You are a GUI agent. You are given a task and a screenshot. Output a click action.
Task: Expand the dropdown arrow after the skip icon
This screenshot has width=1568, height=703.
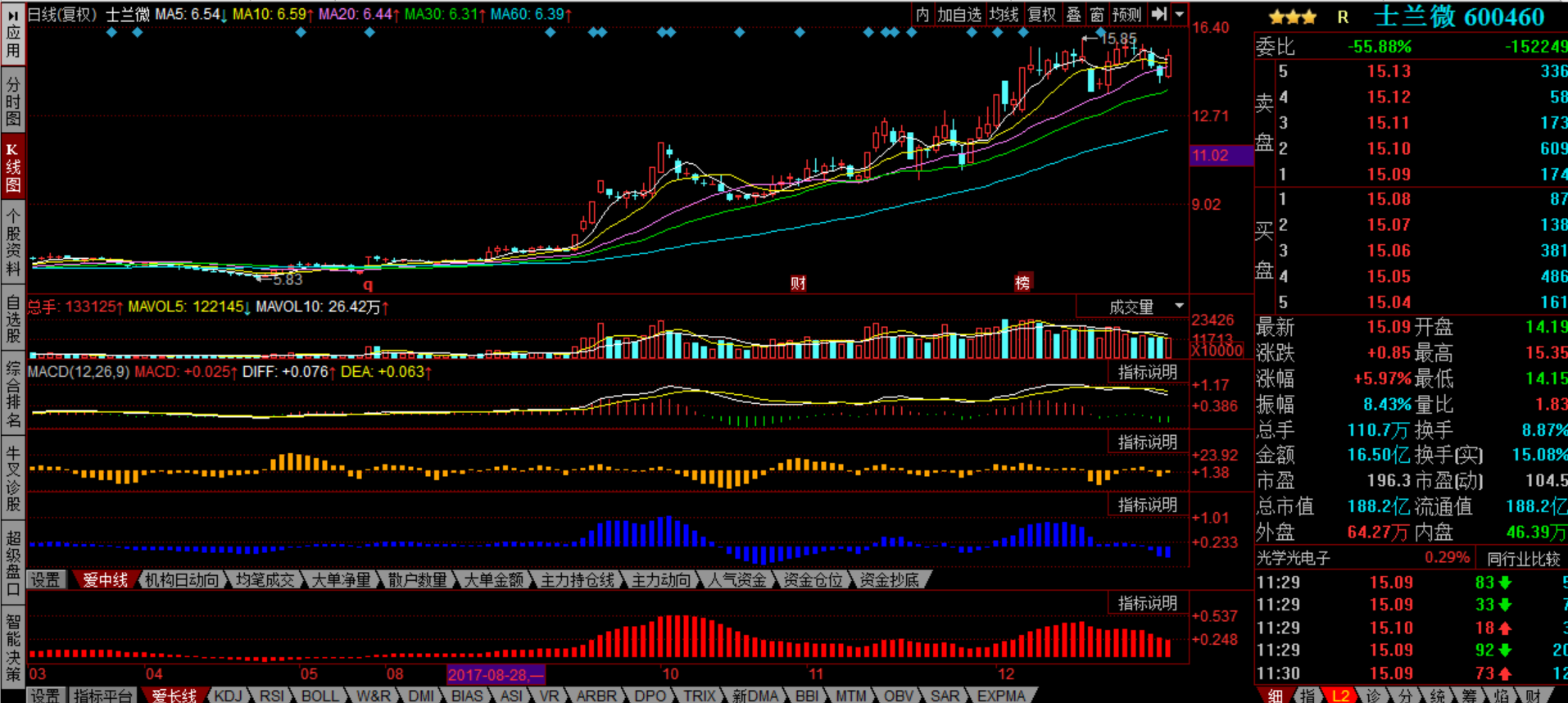pyautogui.click(x=1180, y=14)
